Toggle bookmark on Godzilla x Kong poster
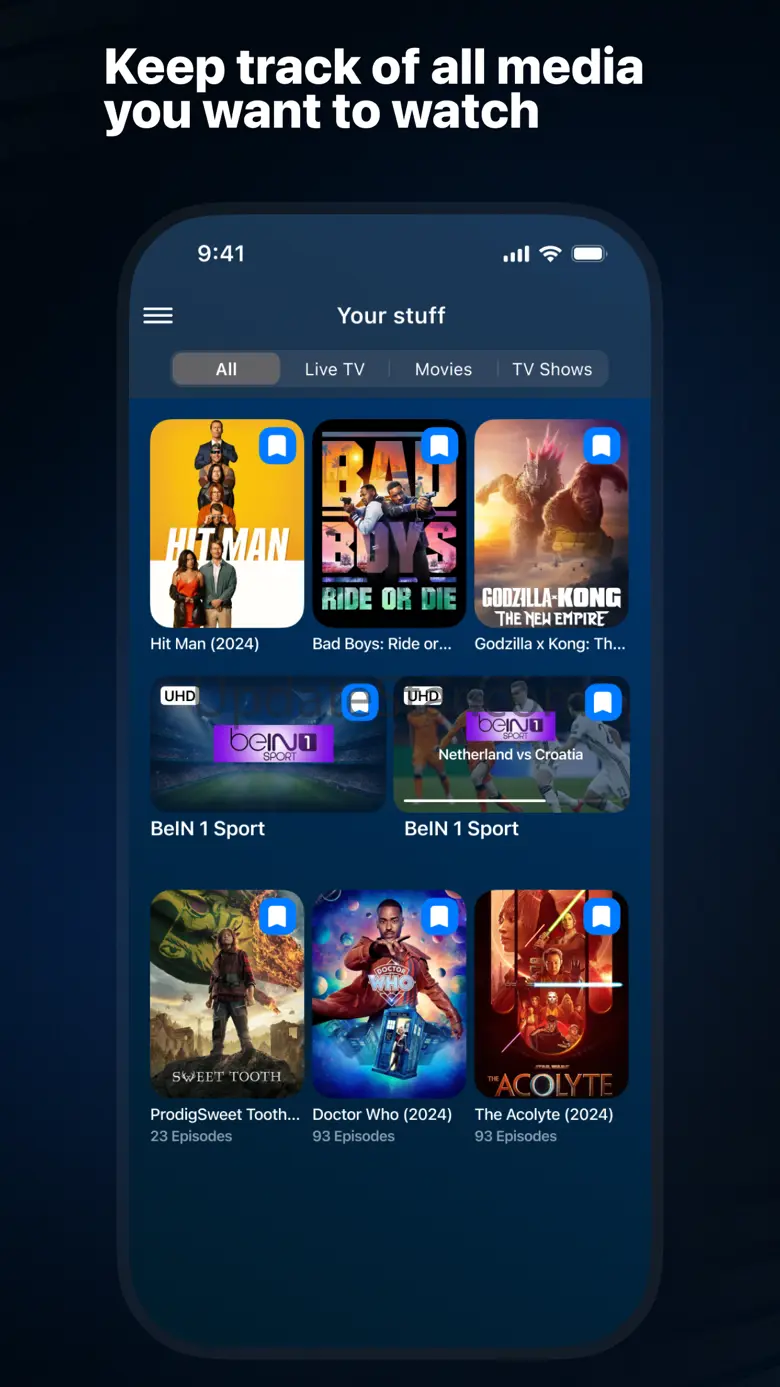This screenshot has width=780, height=1387. pyautogui.click(x=601, y=446)
